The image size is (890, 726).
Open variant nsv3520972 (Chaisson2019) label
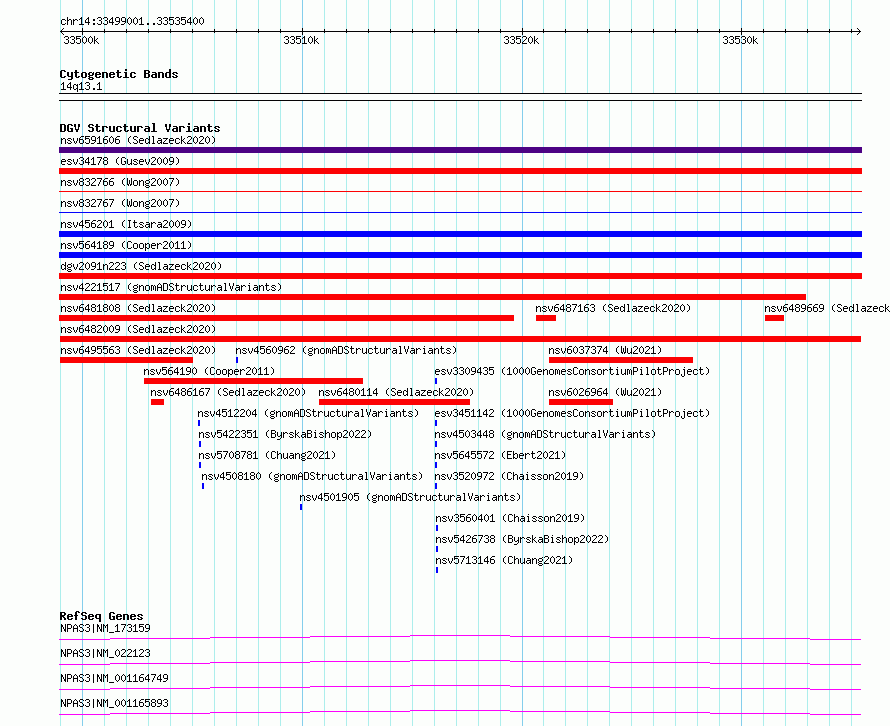pyautogui.click(x=509, y=476)
